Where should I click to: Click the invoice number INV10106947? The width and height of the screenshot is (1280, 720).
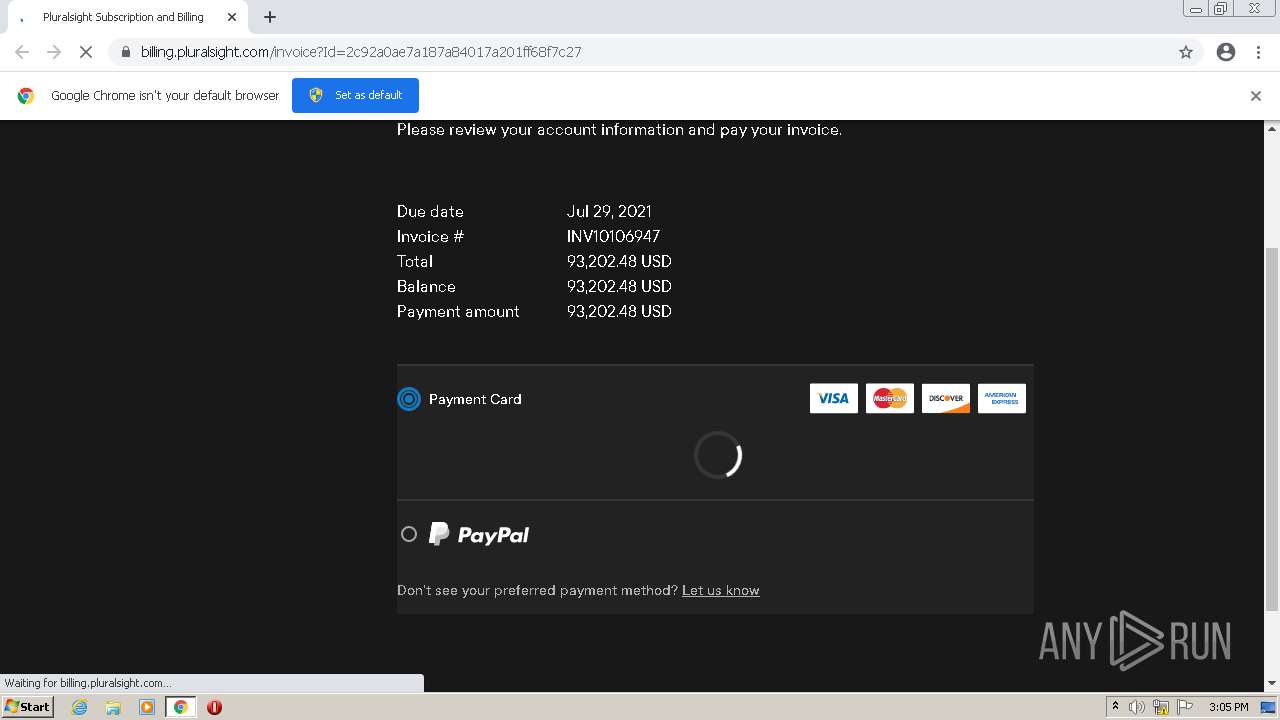click(613, 236)
